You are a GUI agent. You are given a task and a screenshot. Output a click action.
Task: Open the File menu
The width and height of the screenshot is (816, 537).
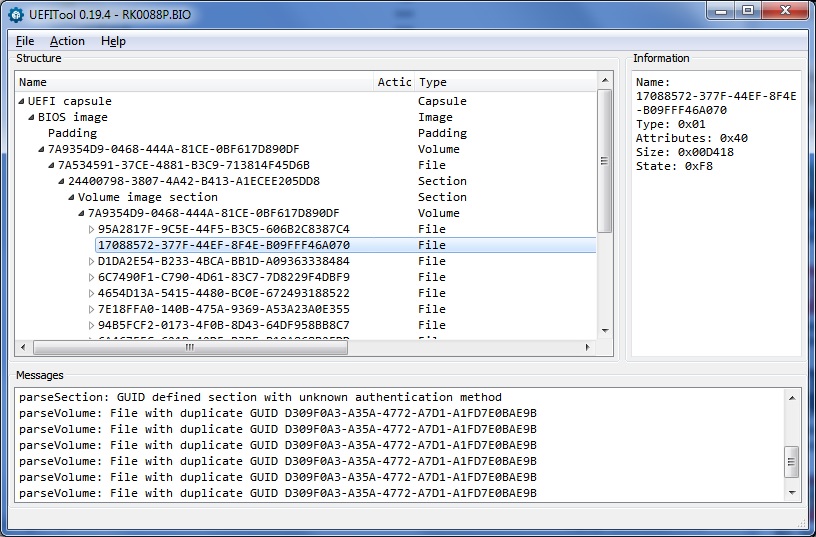25,41
